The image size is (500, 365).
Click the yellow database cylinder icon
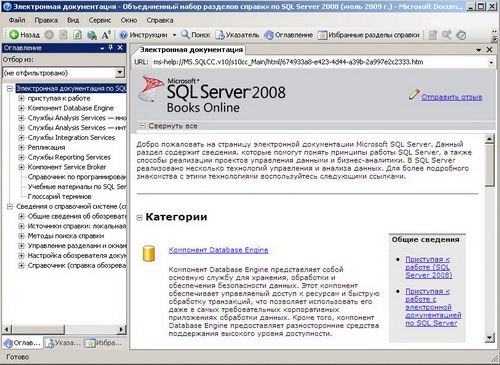149,253
